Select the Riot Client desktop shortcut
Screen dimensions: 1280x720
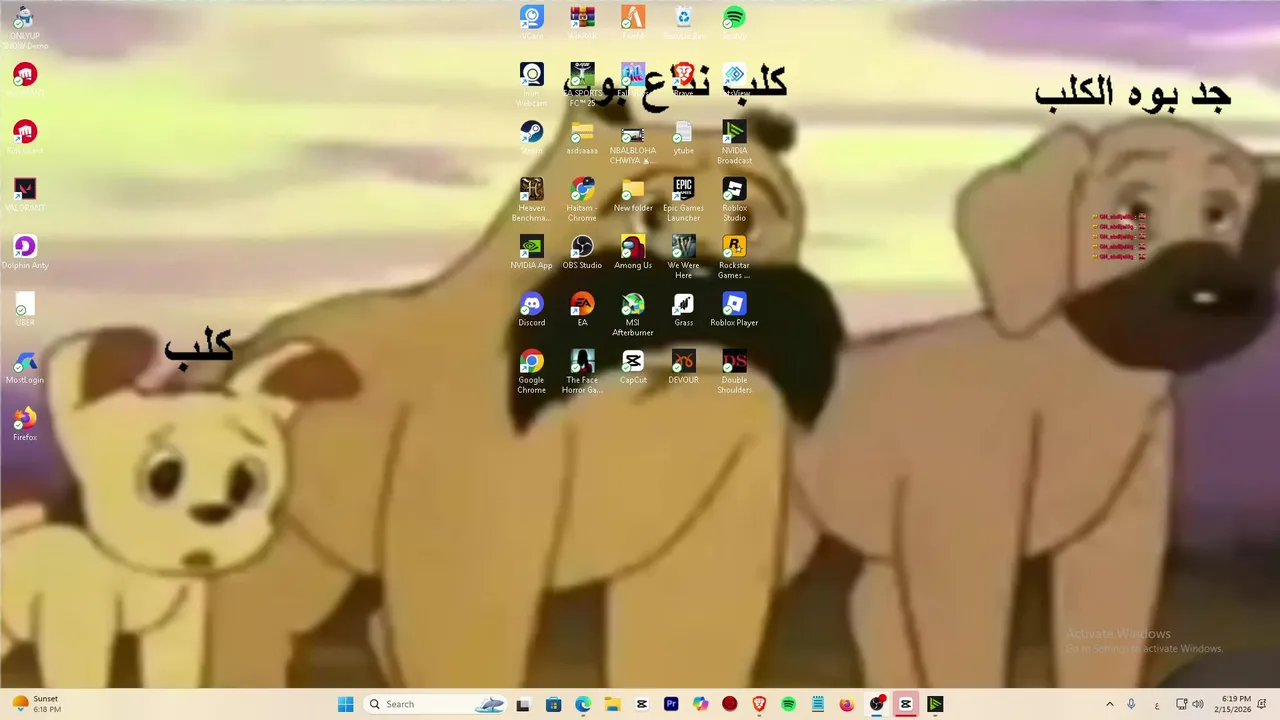coord(25,137)
